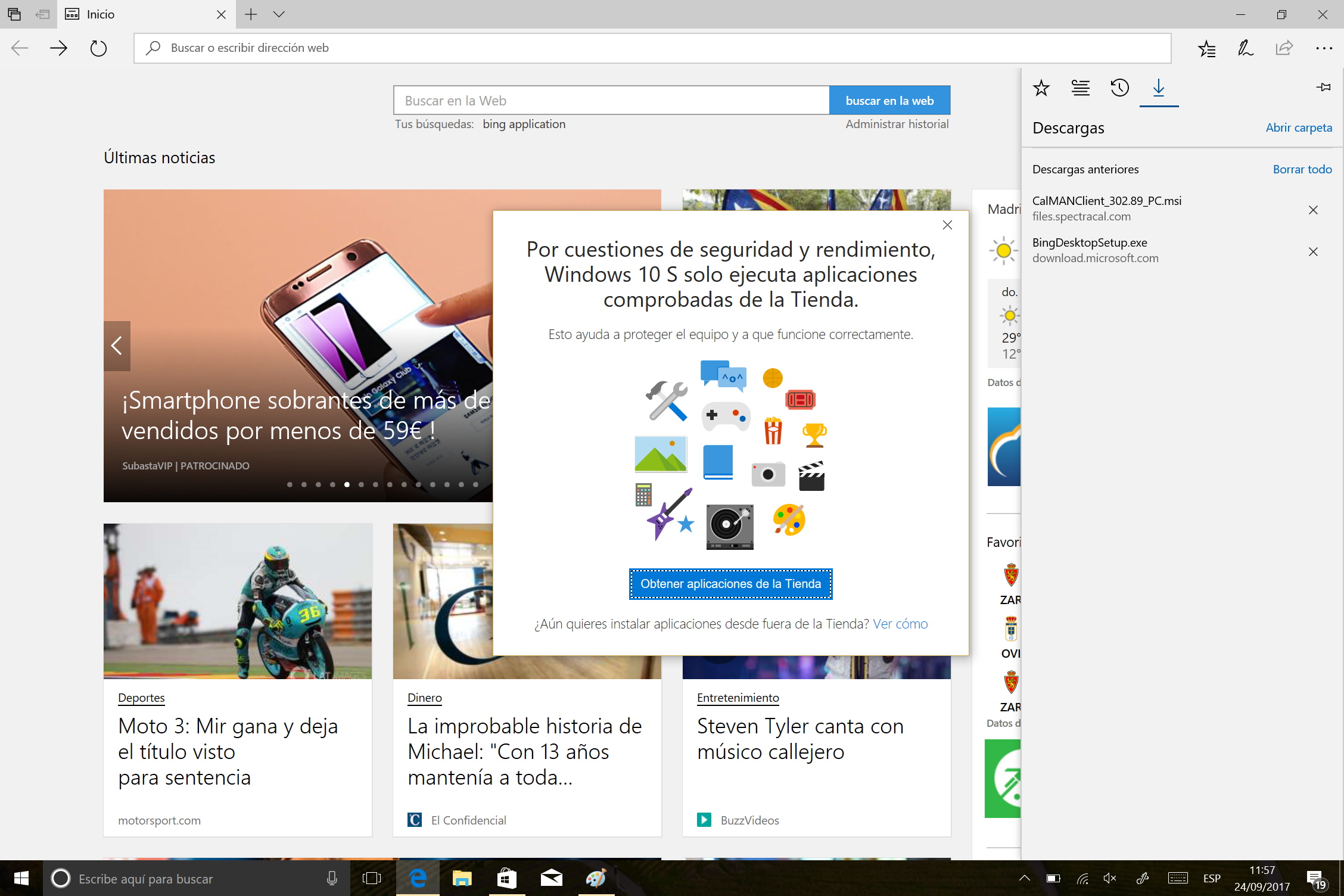1344x896 pixels.
Task: Open the Steven Tyler article headline
Action: (x=800, y=739)
